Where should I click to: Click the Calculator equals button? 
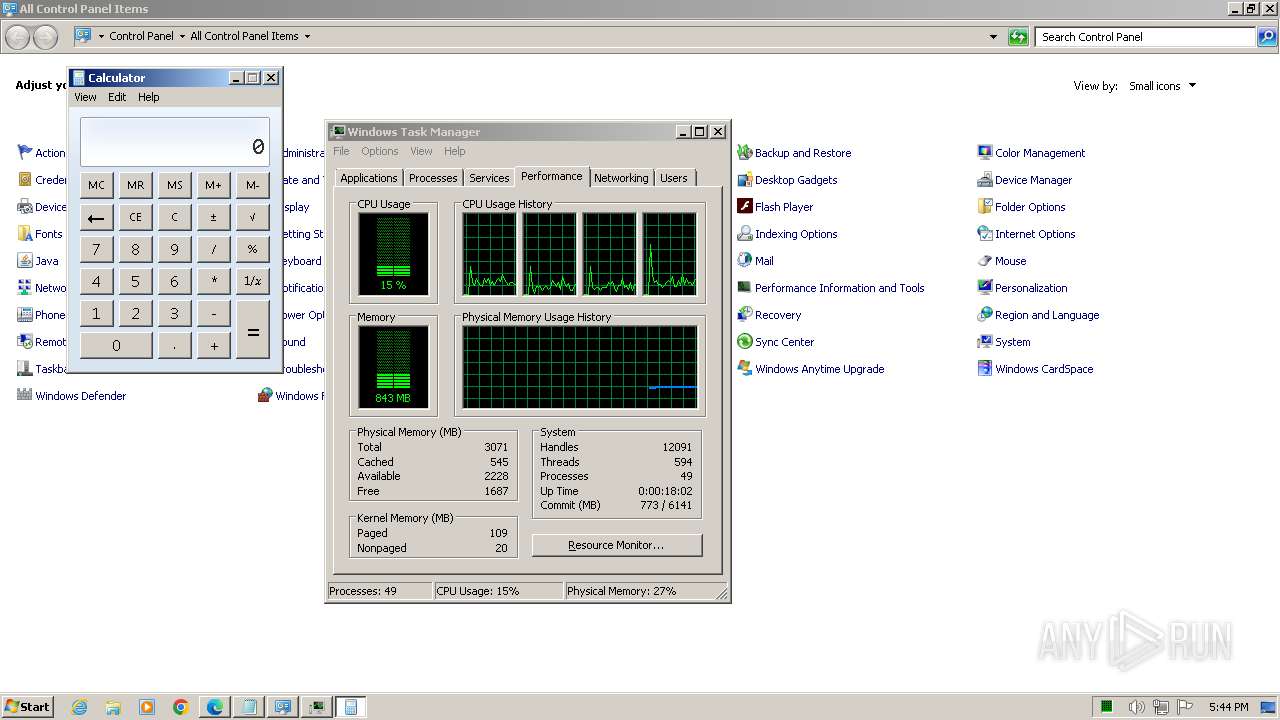click(253, 330)
